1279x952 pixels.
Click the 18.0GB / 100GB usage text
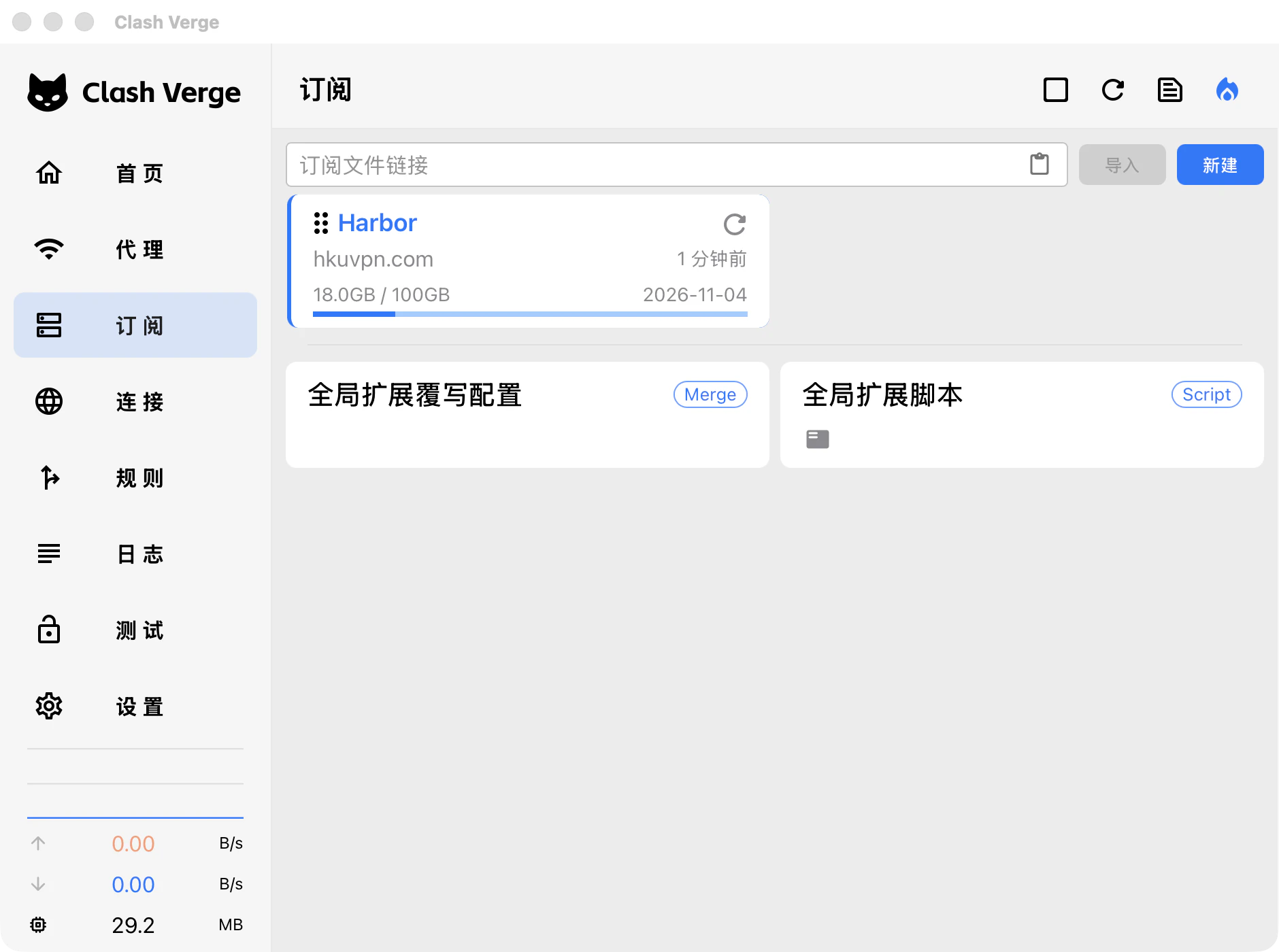pos(382,294)
